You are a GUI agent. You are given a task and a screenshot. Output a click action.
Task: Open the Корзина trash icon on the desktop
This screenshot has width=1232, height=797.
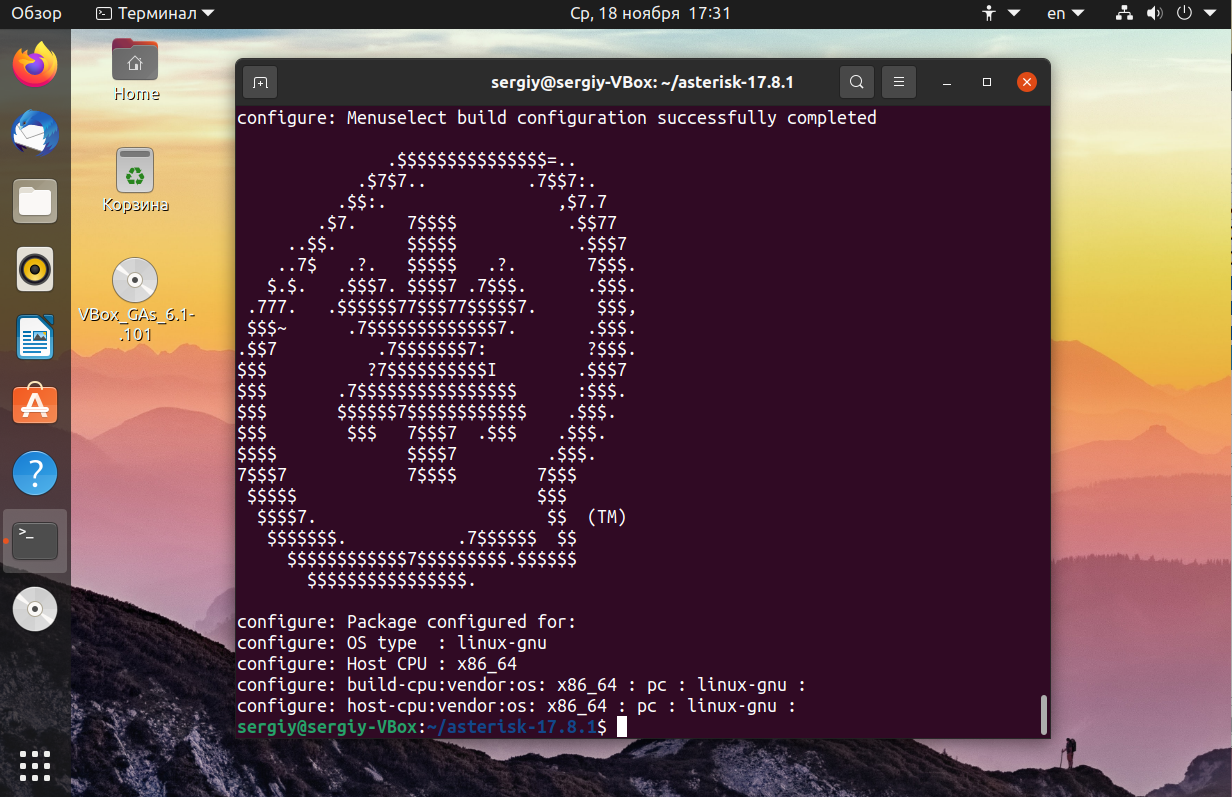tap(136, 181)
